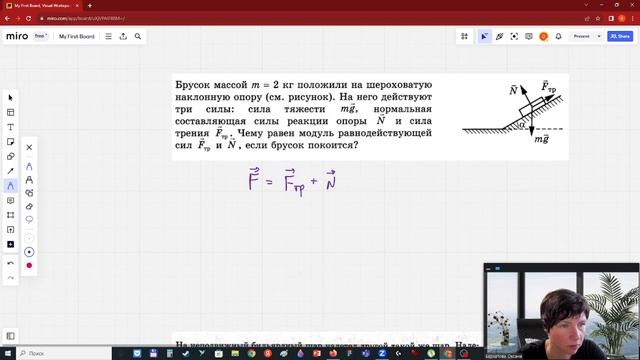
Task: Toggle the active Pen tool in left toolbar
Action: [11, 186]
